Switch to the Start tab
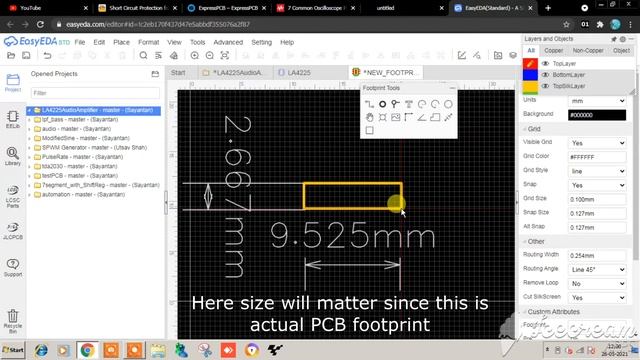Image resolution: width=640 pixels, height=360 pixels. (178, 73)
